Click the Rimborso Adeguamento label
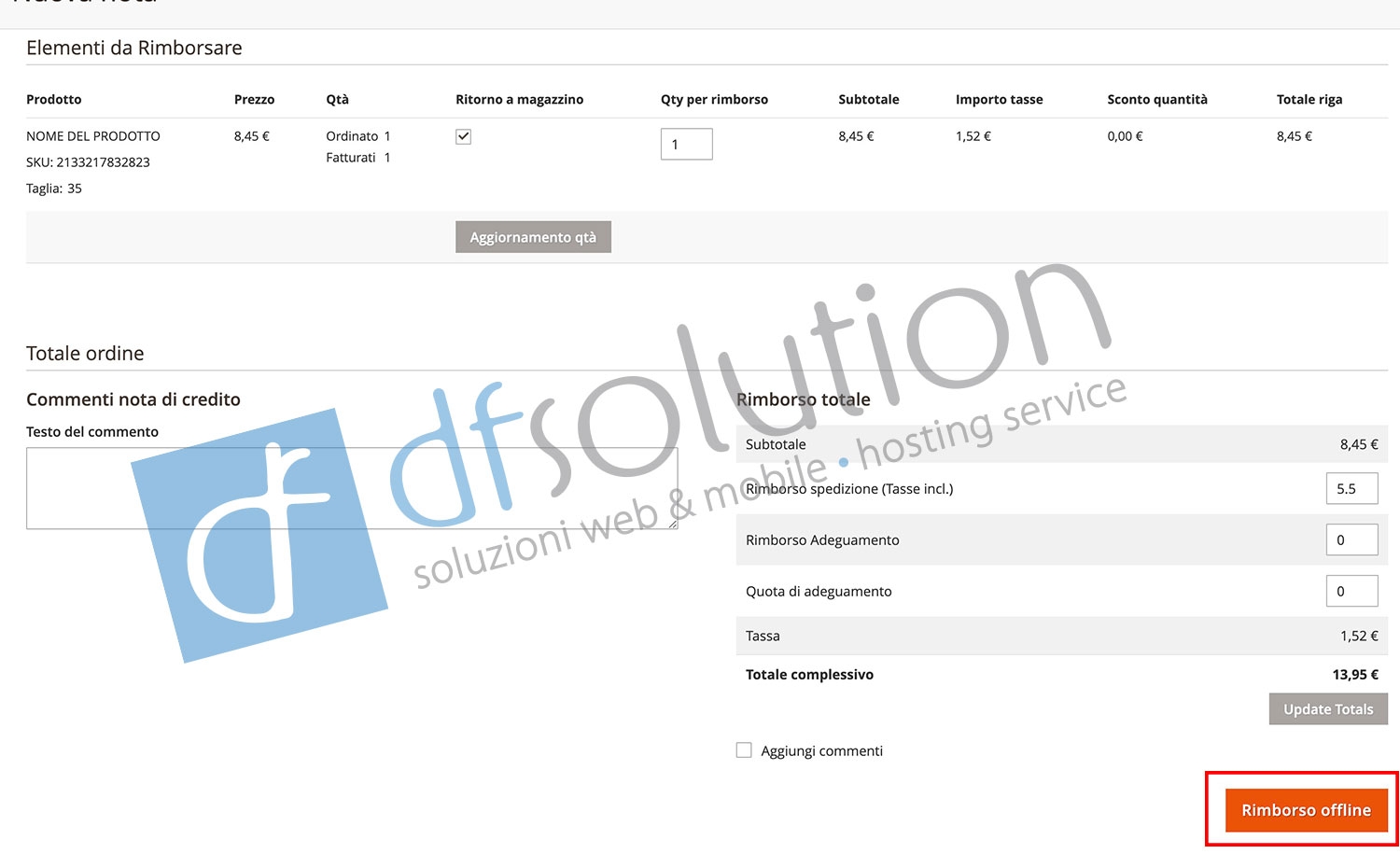 [x=822, y=540]
